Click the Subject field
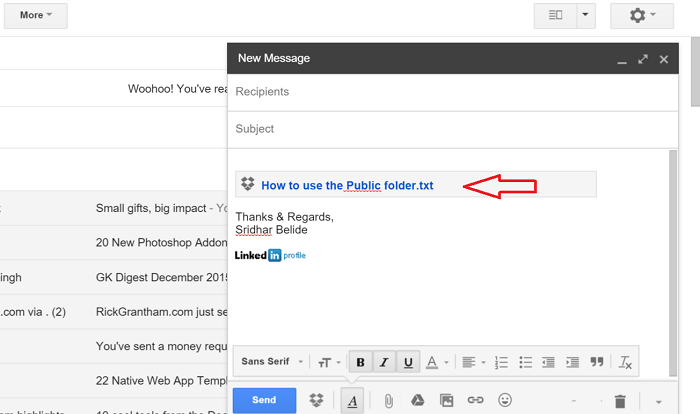 pyautogui.click(x=453, y=129)
